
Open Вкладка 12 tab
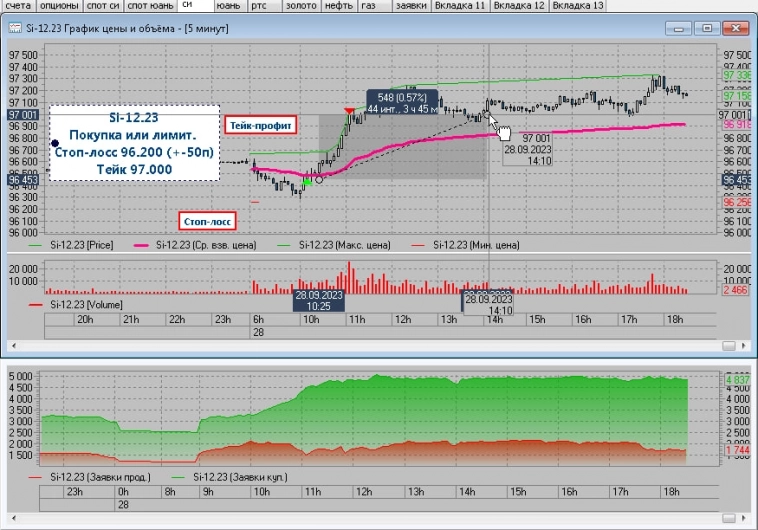pos(519,6)
